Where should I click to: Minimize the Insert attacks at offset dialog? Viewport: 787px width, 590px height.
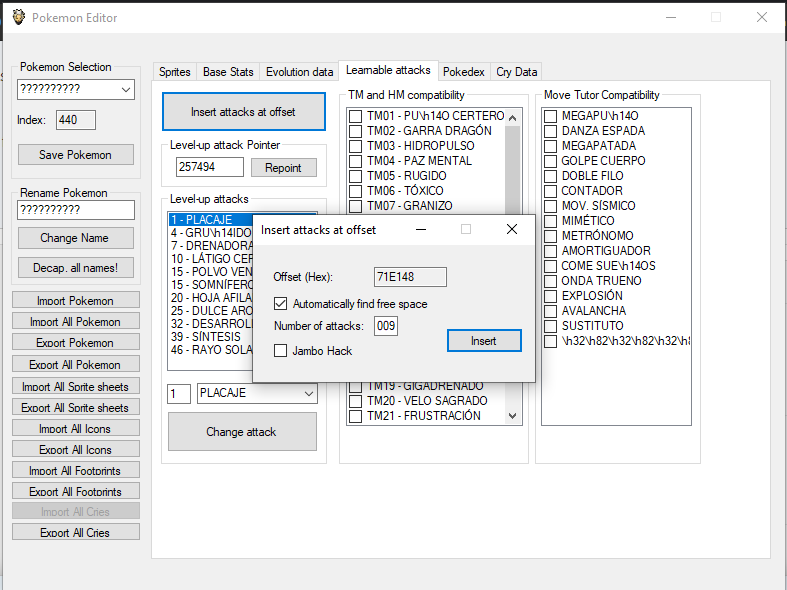tap(421, 229)
